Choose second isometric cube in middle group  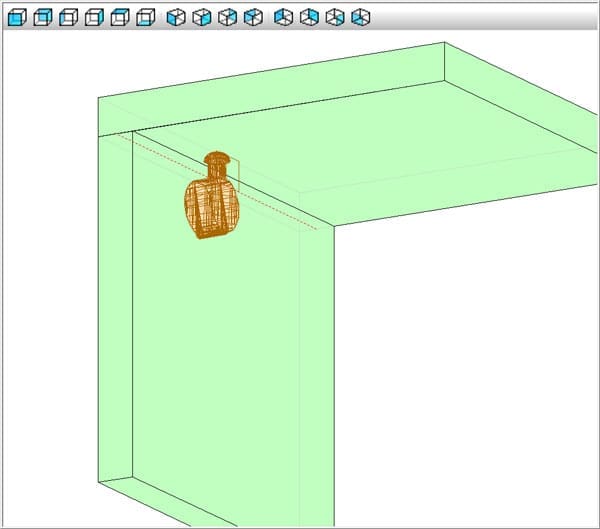(202, 17)
